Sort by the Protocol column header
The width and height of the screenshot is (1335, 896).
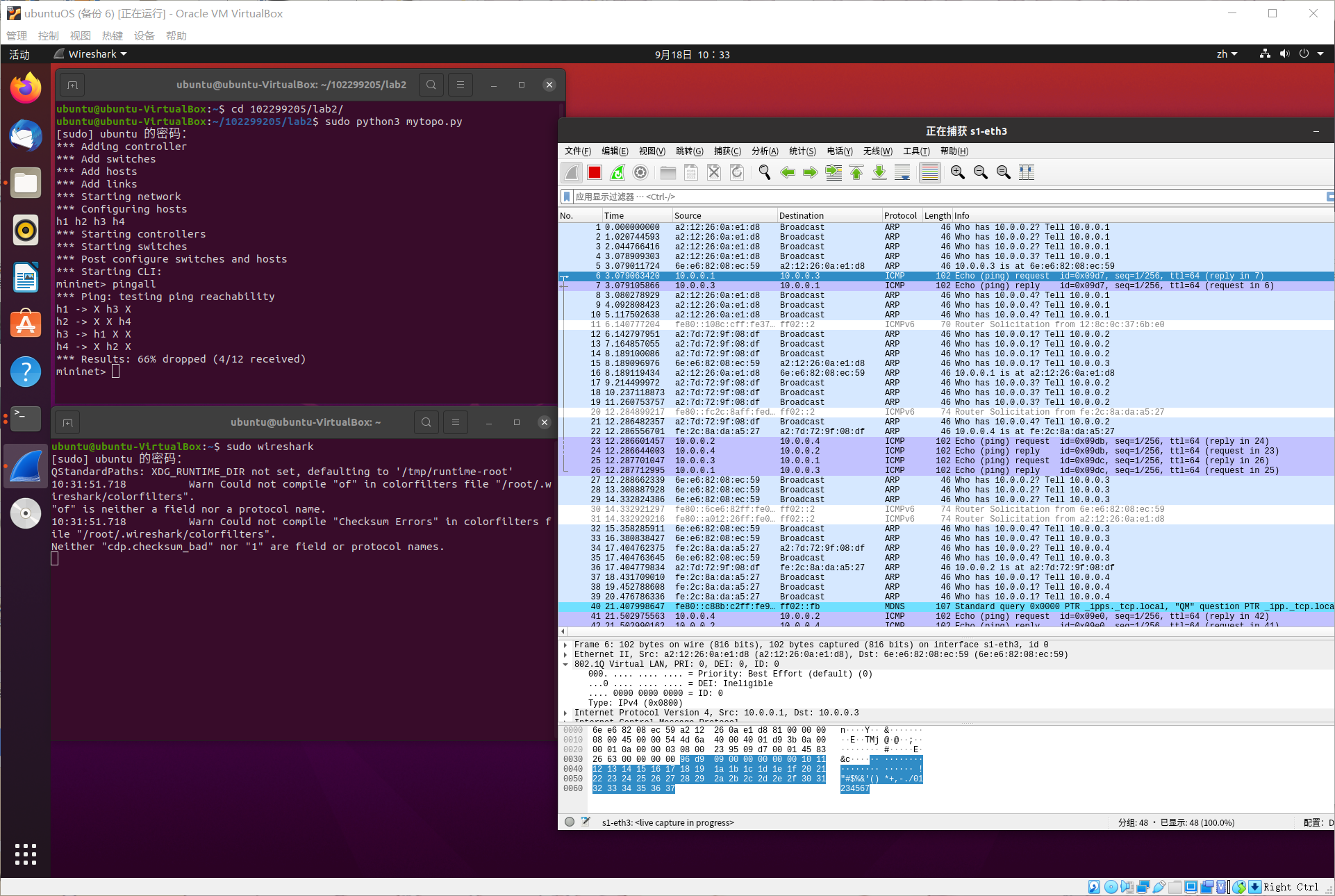tap(902, 215)
